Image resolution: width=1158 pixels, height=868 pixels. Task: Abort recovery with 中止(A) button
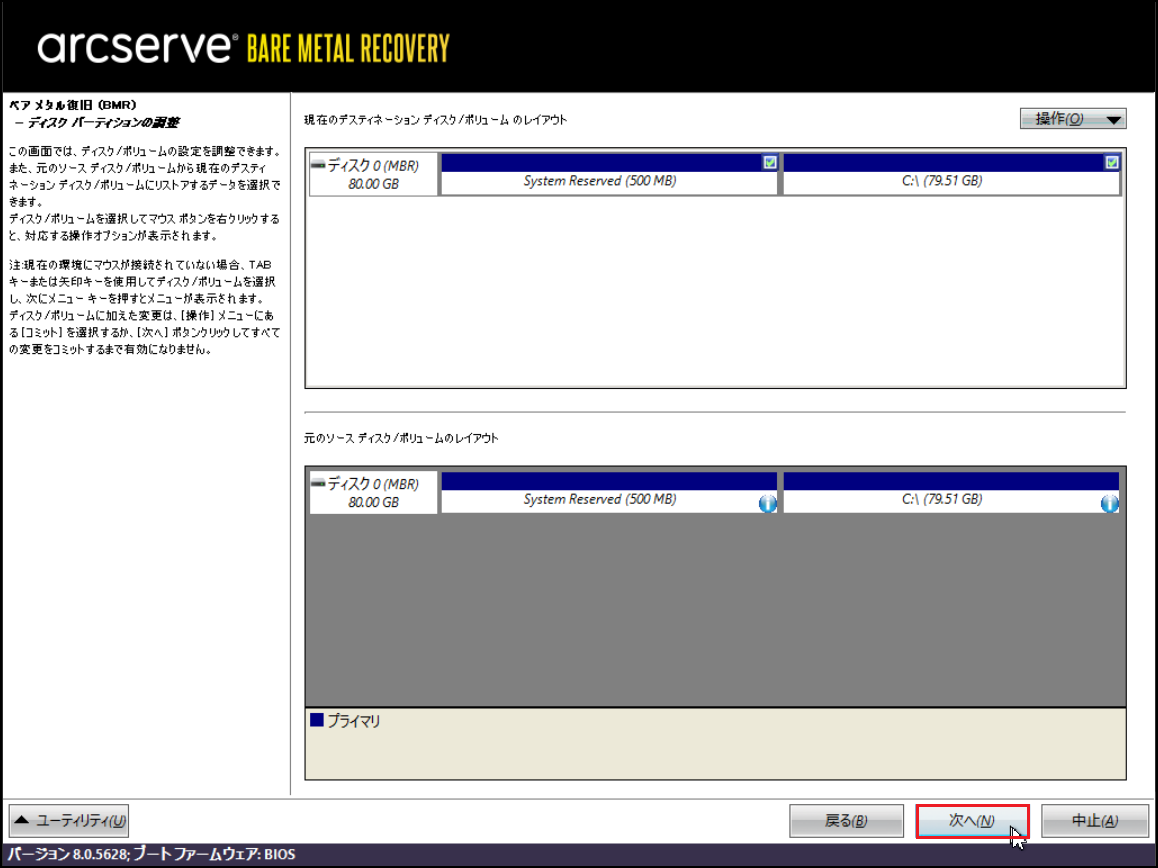pyautogui.click(x=1094, y=821)
